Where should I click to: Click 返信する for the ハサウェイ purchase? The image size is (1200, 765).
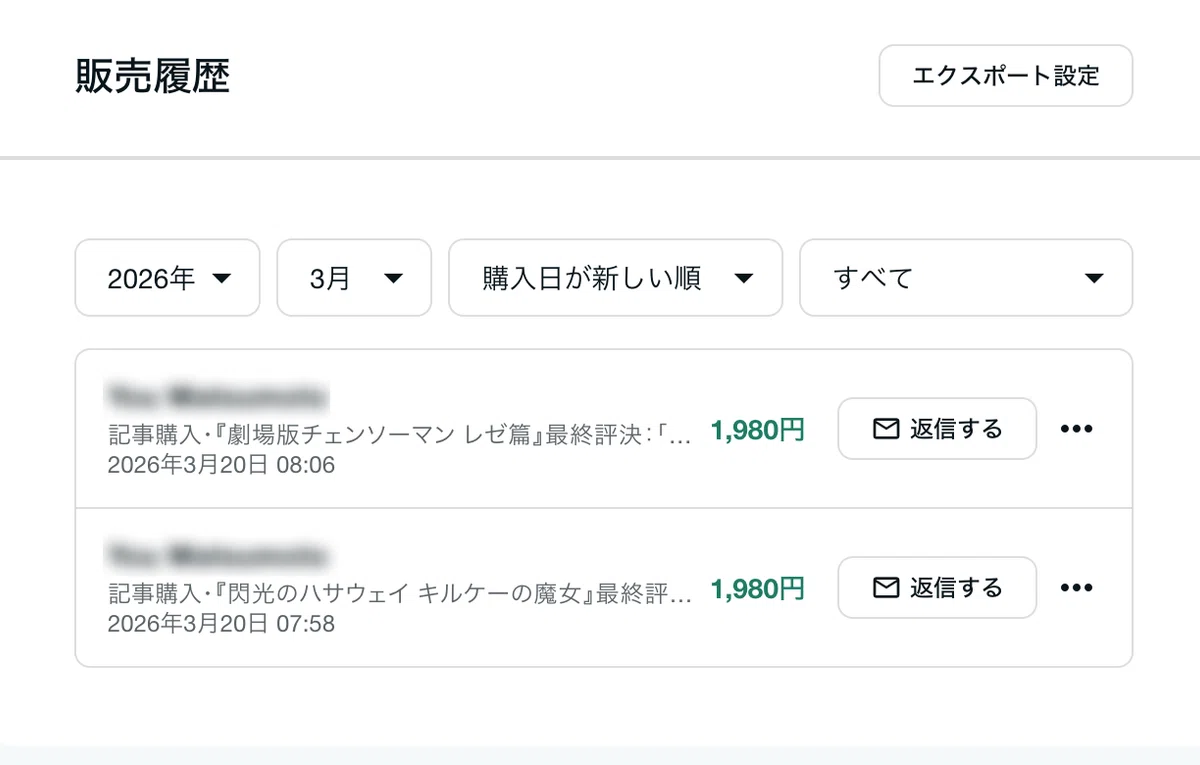tap(937, 587)
